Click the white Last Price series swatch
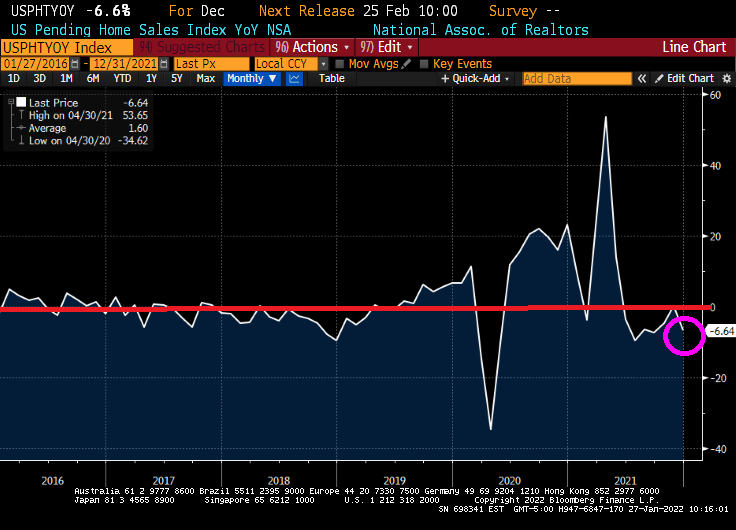Image resolution: width=736 pixels, height=530 pixels. (x=21, y=102)
